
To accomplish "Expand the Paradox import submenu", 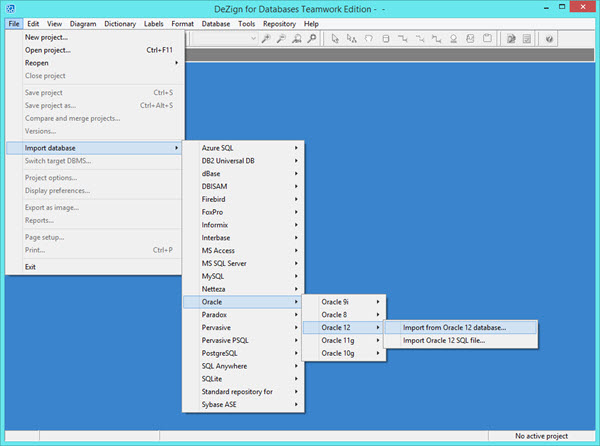I will (x=243, y=315).
